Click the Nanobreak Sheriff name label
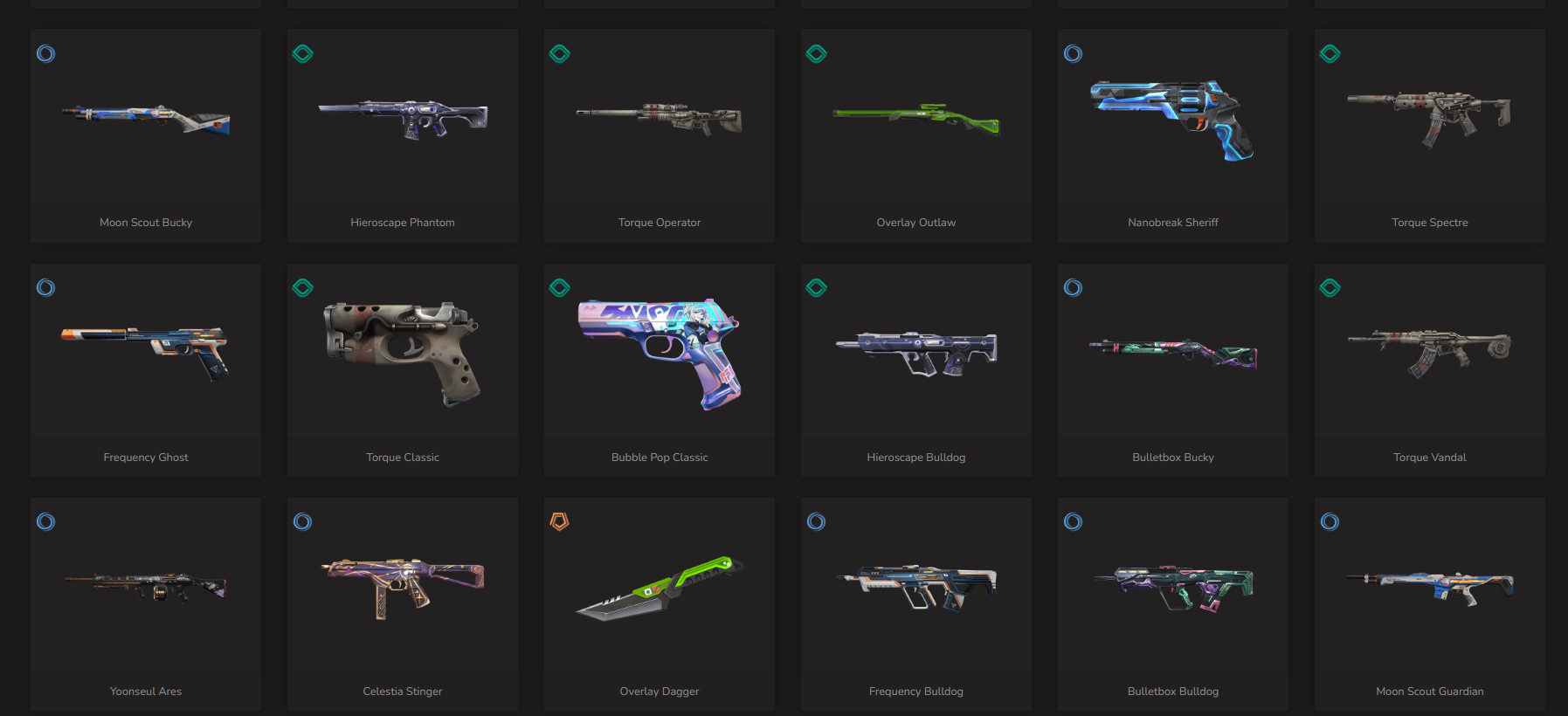The image size is (1568, 716). tap(1173, 223)
